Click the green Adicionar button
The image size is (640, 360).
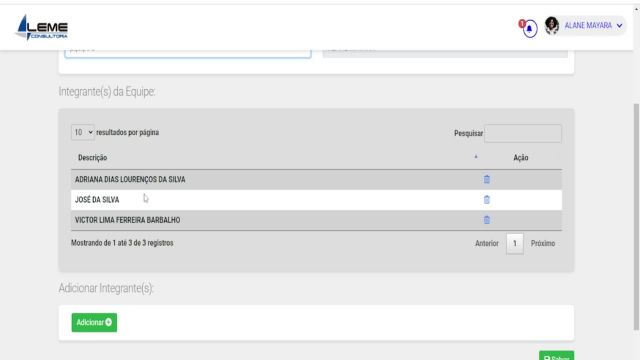point(94,322)
